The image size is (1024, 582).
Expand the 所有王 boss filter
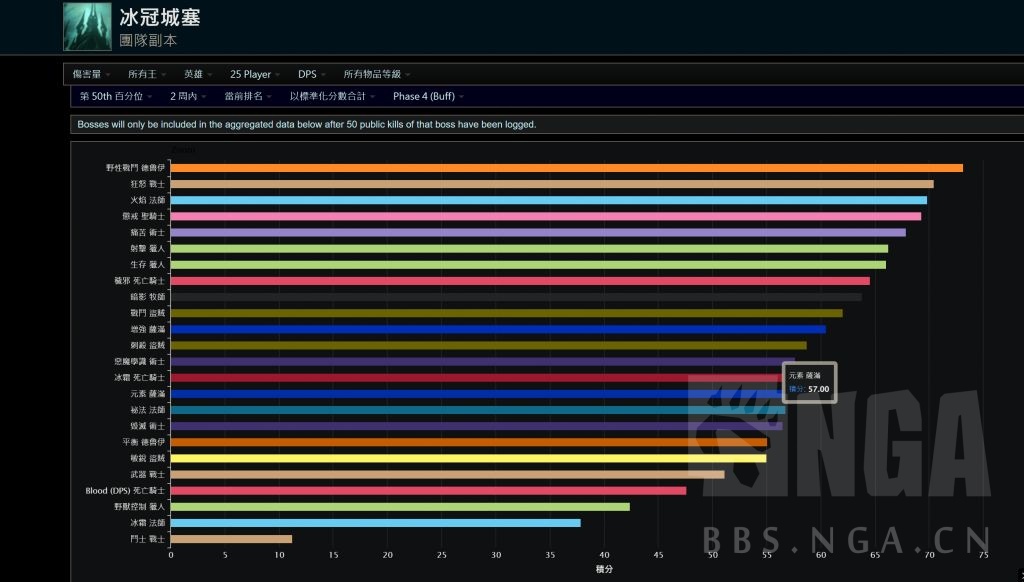[x=147, y=74]
